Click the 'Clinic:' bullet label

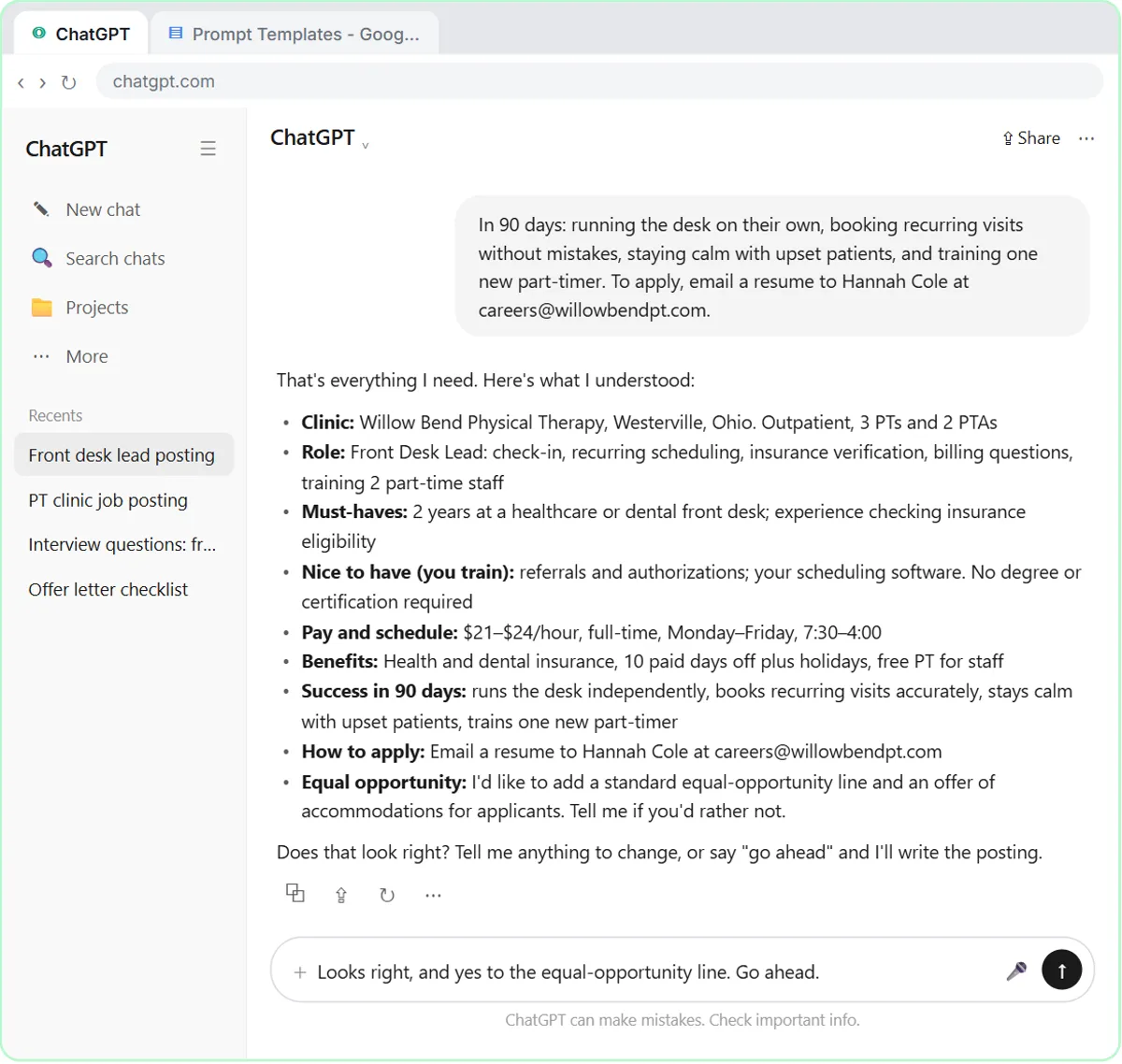tap(327, 423)
